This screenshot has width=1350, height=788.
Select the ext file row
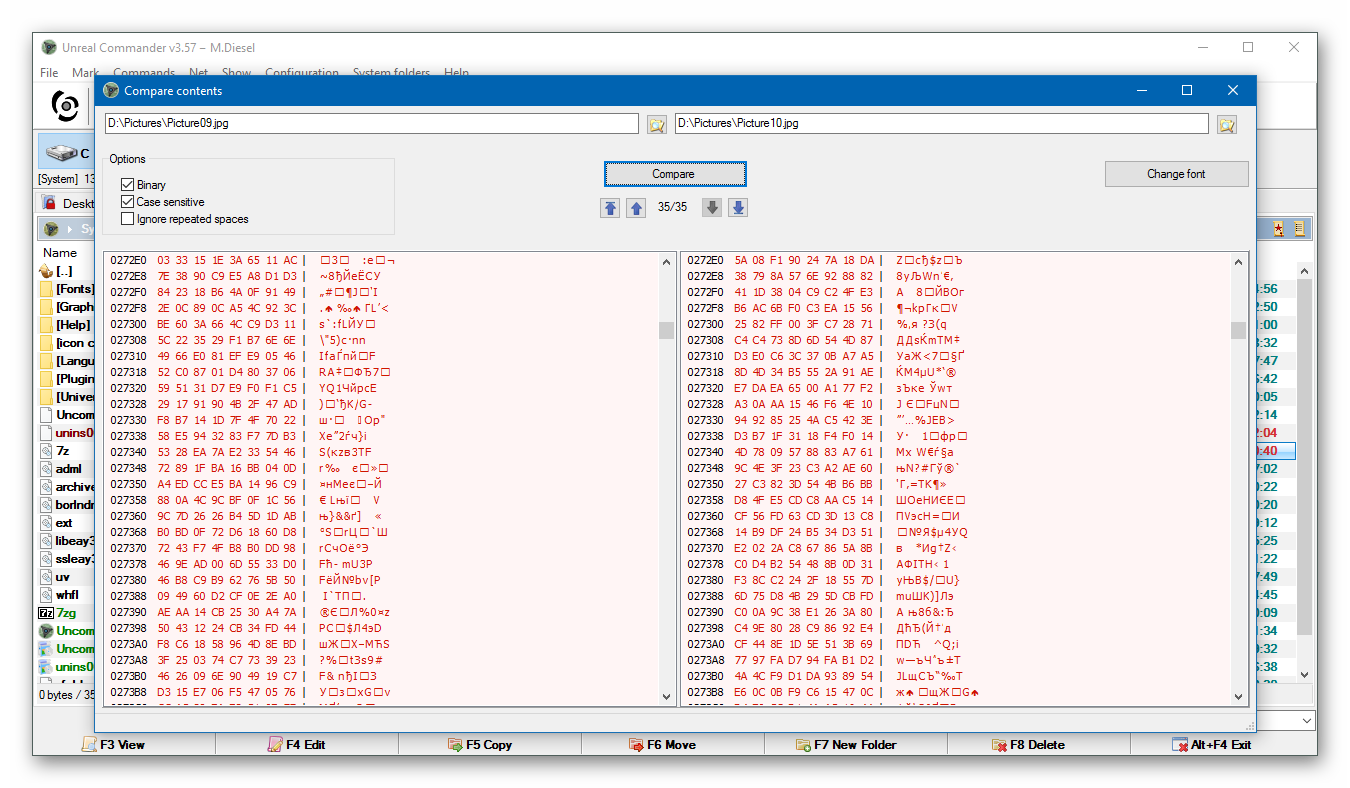pos(65,523)
